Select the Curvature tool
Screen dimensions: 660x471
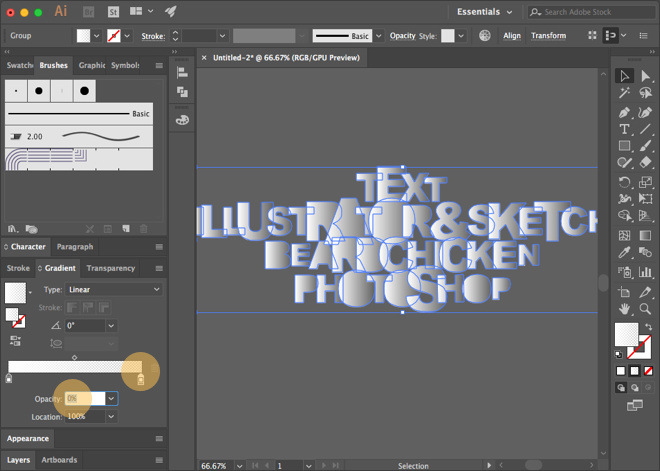click(x=645, y=112)
